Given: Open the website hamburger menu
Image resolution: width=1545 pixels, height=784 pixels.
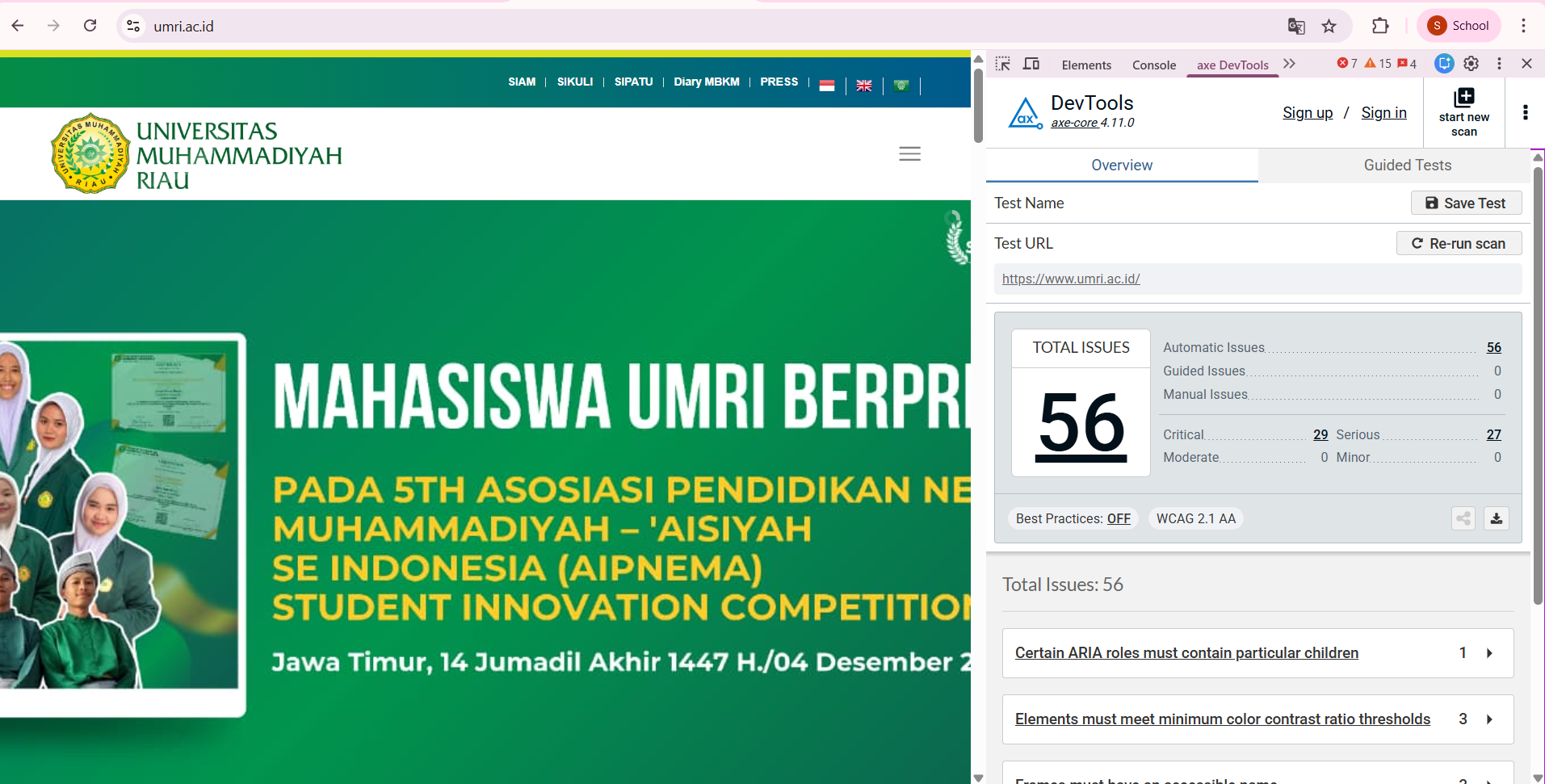Looking at the screenshot, I should (910, 153).
